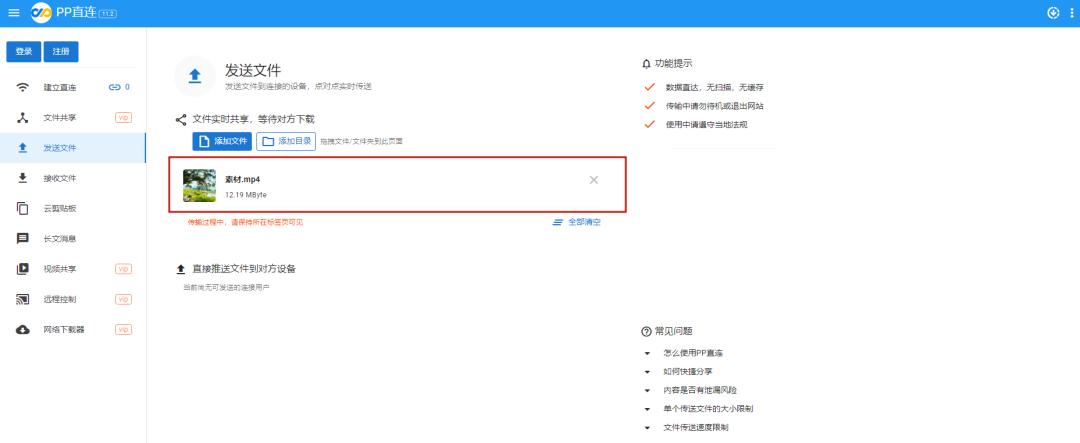
Task: Open 网络下载器 in sidebar
Action: point(73,330)
